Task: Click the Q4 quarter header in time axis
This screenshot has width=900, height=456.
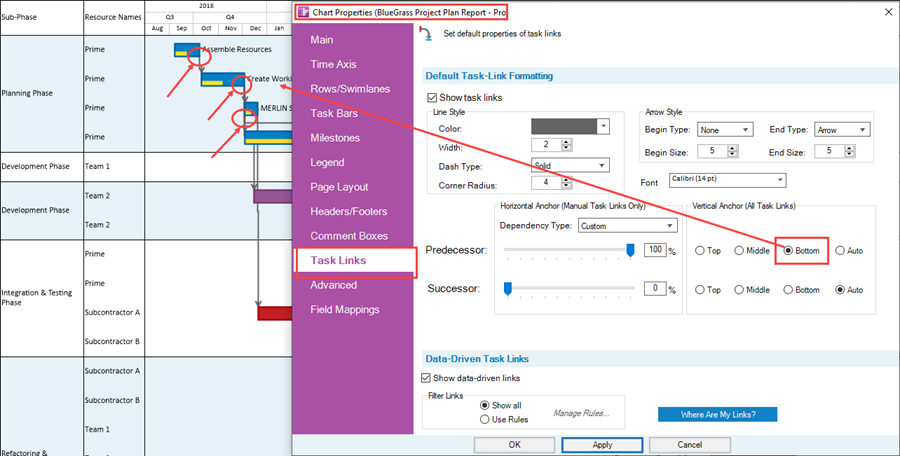Action: tap(230, 17)
